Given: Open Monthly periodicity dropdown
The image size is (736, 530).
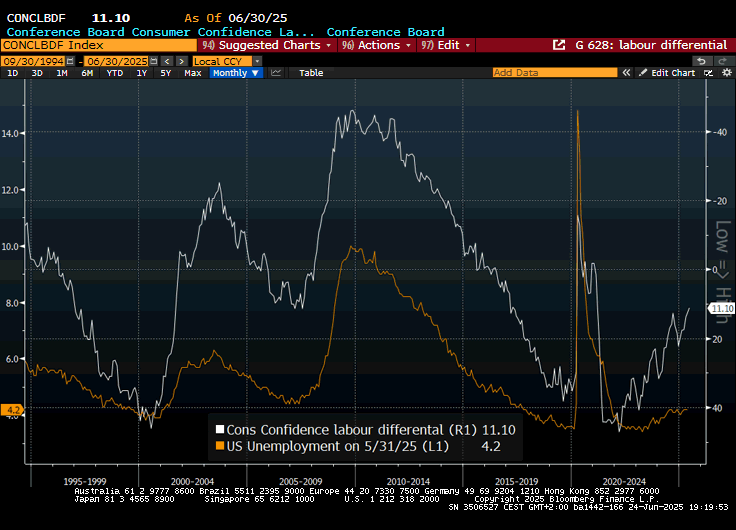Looking at the screenshot, I should pyautogui.click(x=236, y=73).
